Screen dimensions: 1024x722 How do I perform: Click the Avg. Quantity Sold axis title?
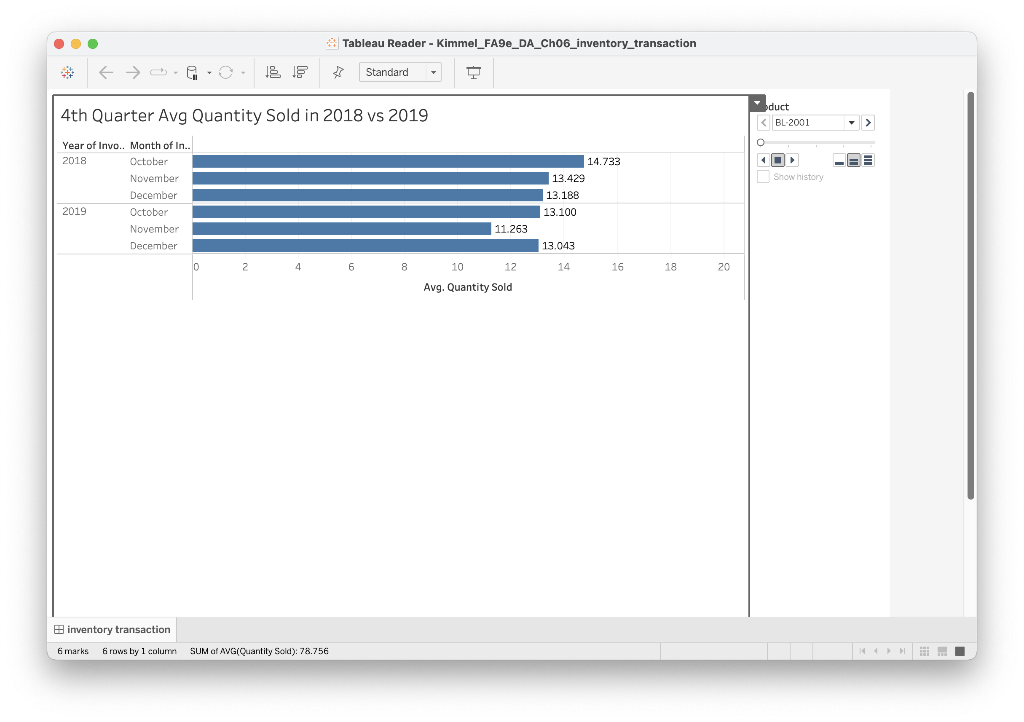point(468,287)
